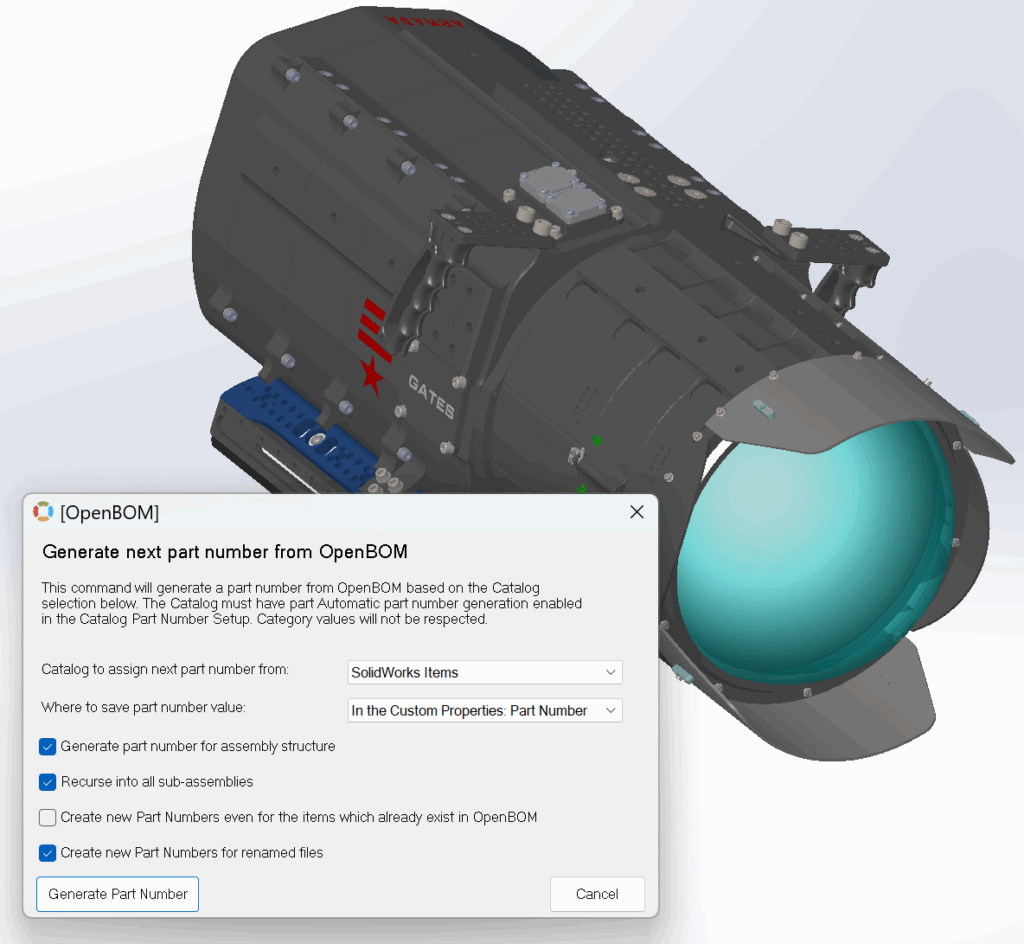Click the Cancel button

(597, 894)
